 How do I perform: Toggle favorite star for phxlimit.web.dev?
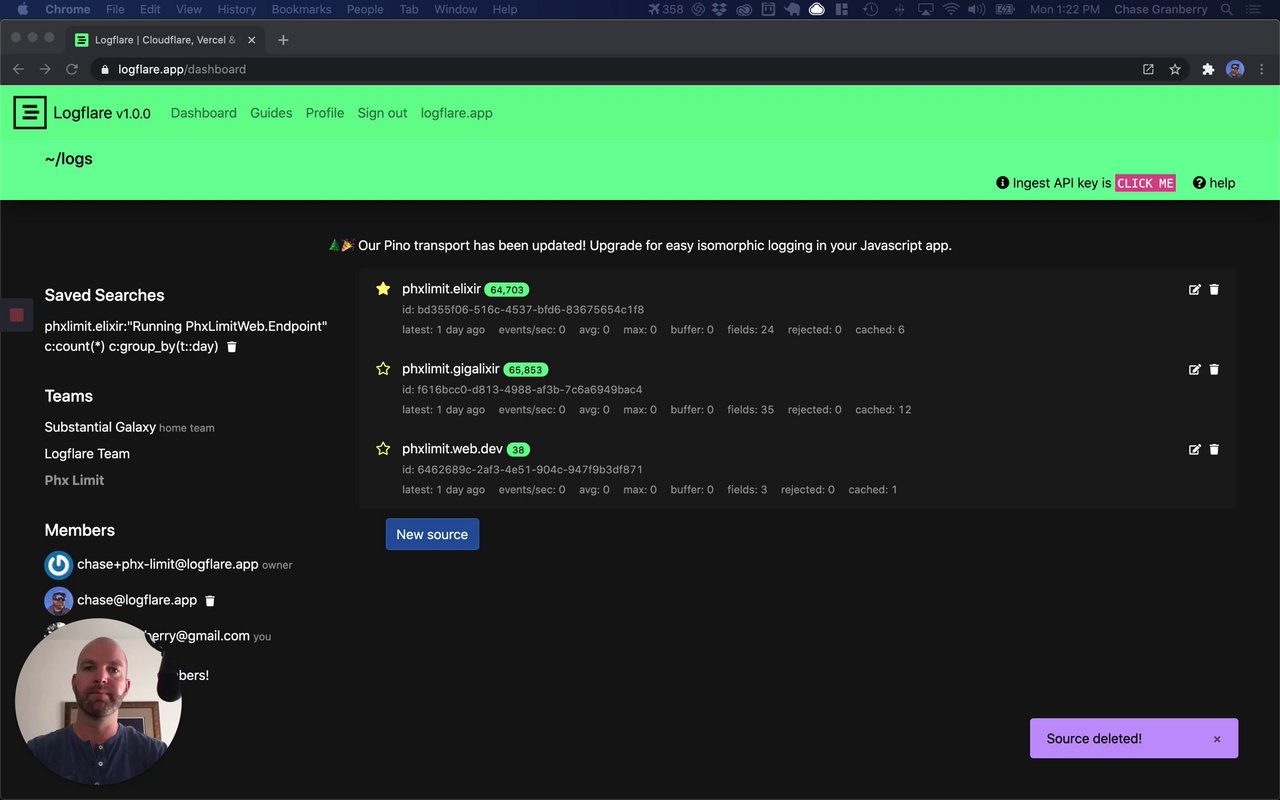(383, 449)
